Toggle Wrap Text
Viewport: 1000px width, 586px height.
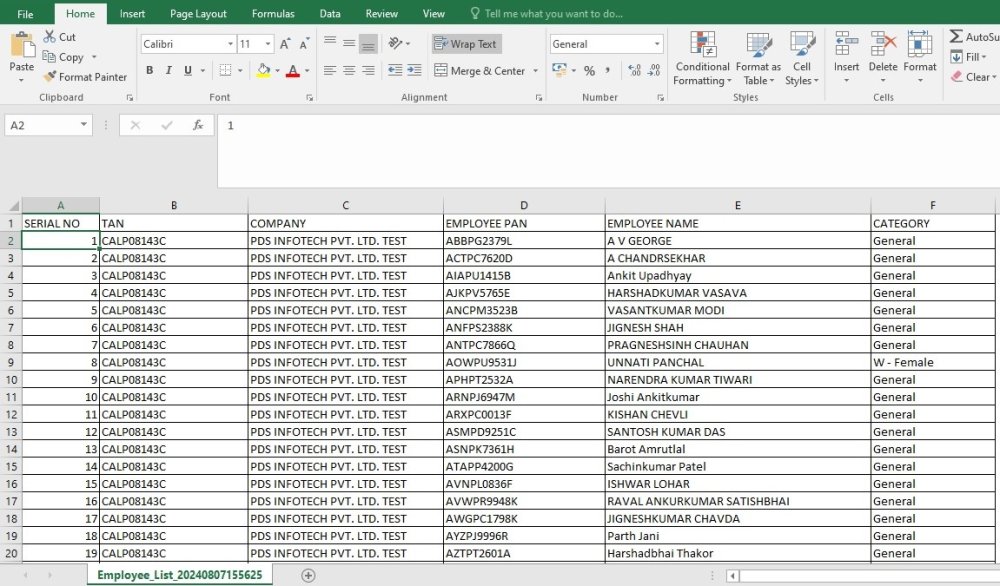(x=467, y=43)
